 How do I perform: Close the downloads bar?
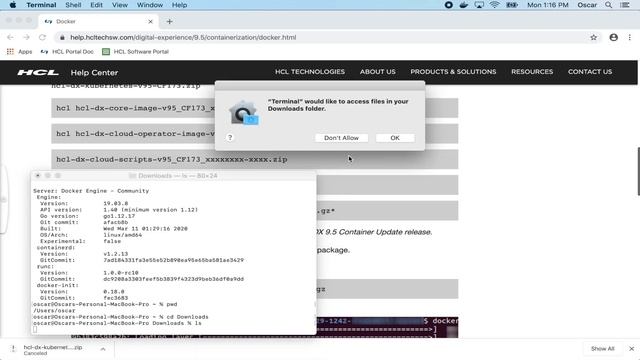tap(631, 349)
